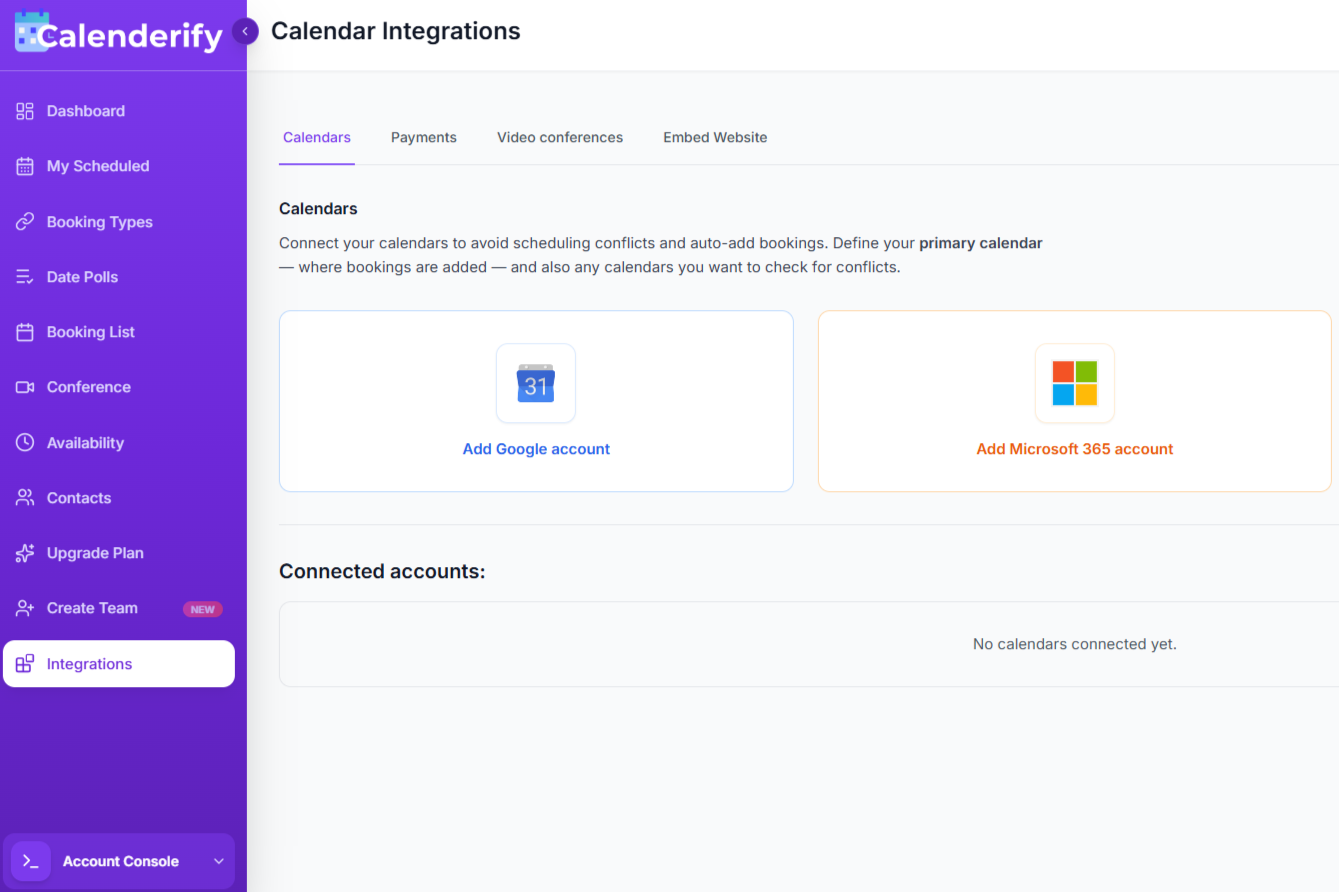Open Availability using the clock icon

point(22,442)
